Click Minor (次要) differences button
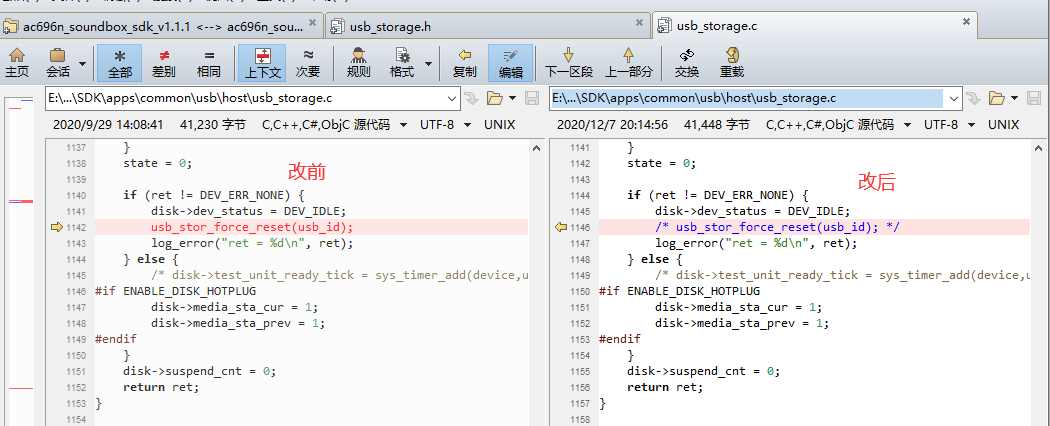Image resolution: width=1050 pixels, height=426 pixels. 308,63
